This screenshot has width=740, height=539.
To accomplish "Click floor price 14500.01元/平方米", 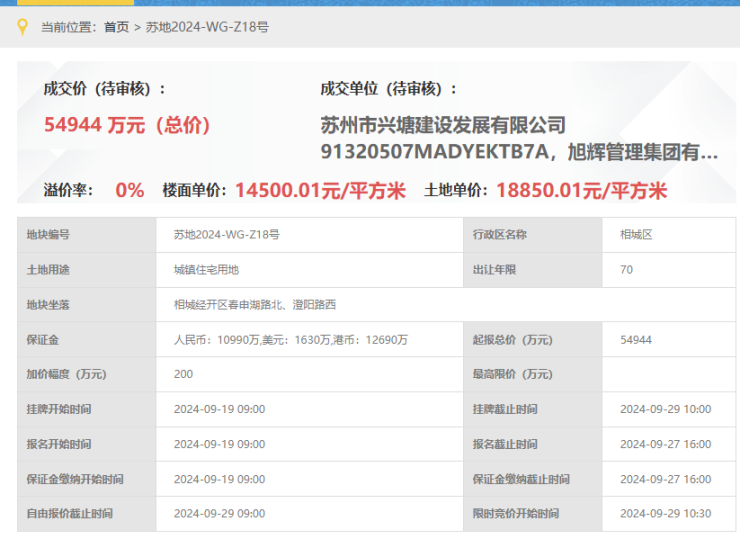I will (x=320, y=191).
